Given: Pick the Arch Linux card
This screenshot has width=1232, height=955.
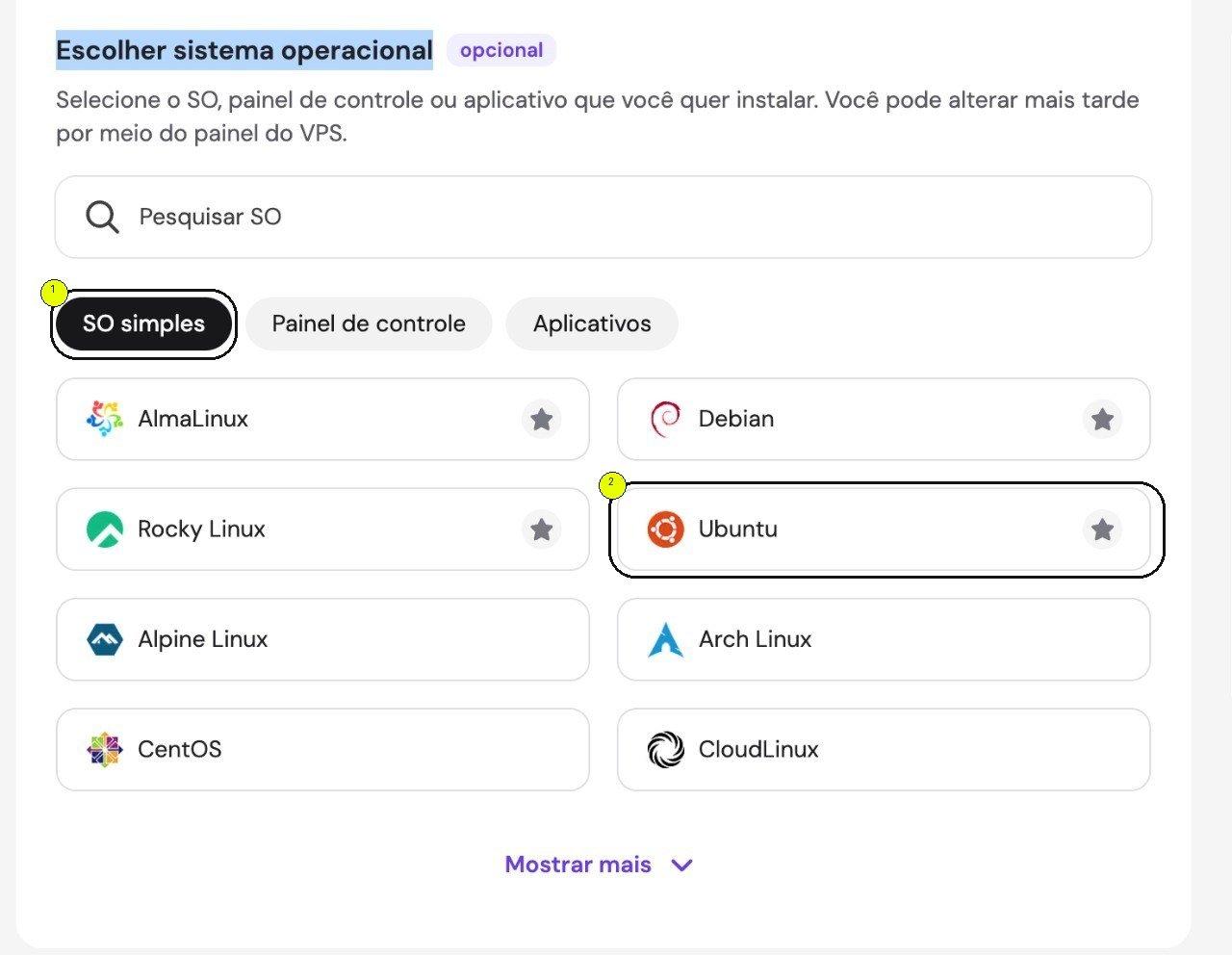Looking at the screenshot, I should pyautogui.click(x=884, y=639).
